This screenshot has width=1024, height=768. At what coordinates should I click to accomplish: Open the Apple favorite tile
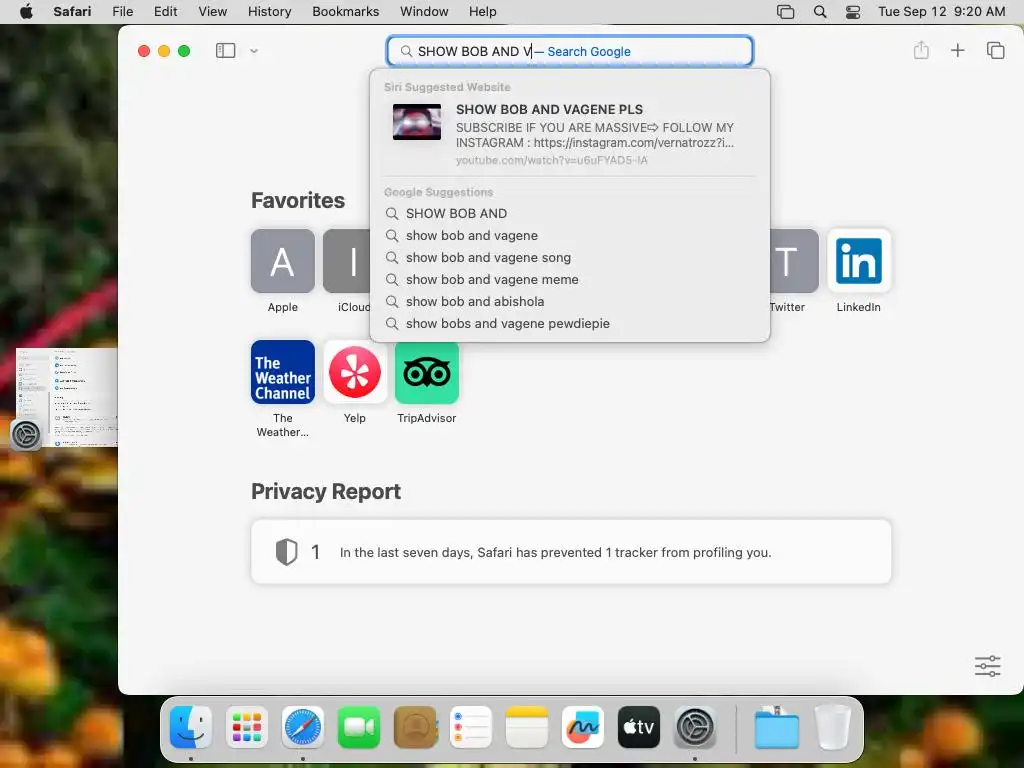[x=283, y=261]
